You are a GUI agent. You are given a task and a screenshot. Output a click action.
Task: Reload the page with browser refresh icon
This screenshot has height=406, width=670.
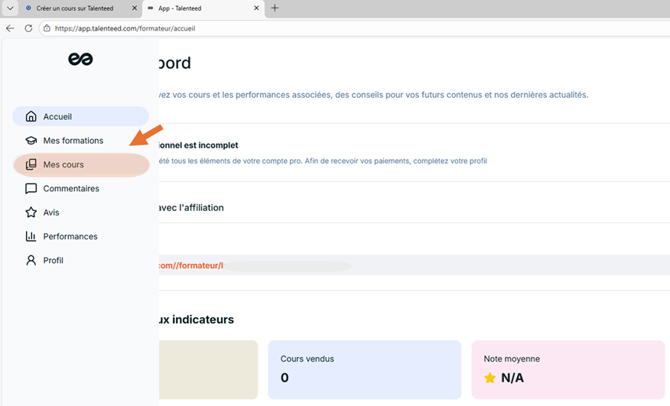coord(28,28)
